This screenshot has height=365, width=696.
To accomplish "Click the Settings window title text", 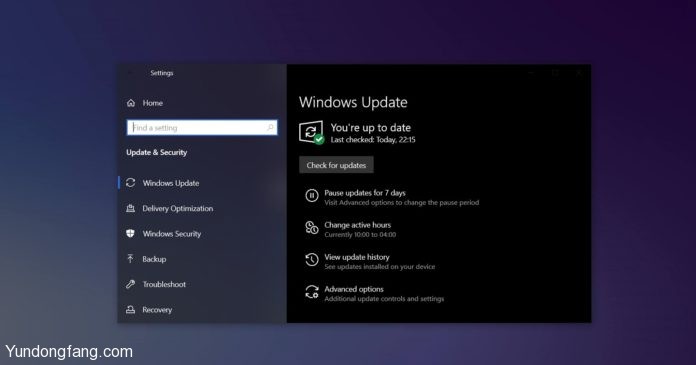I will tap(162, 73).
